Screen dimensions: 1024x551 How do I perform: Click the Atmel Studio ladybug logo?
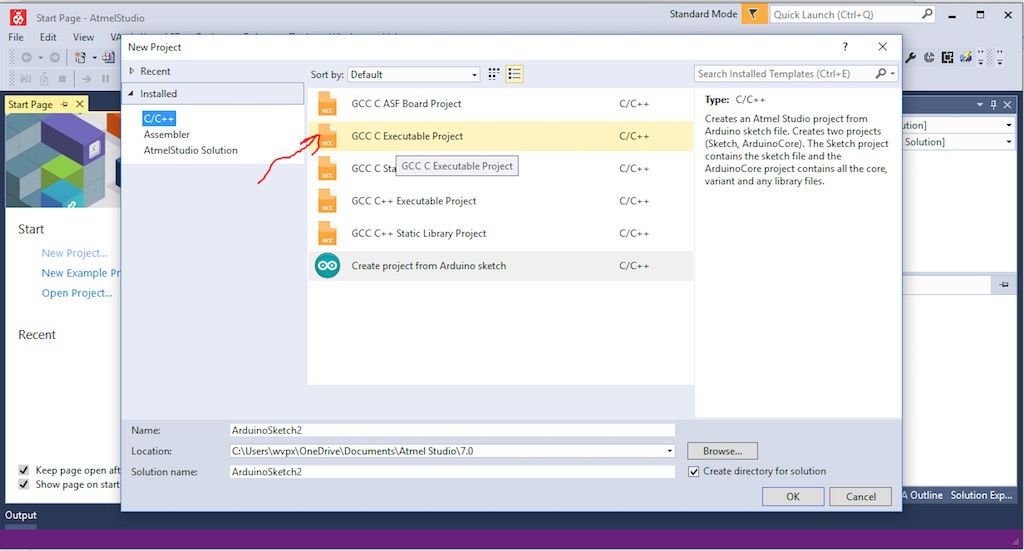click(18, 17)
